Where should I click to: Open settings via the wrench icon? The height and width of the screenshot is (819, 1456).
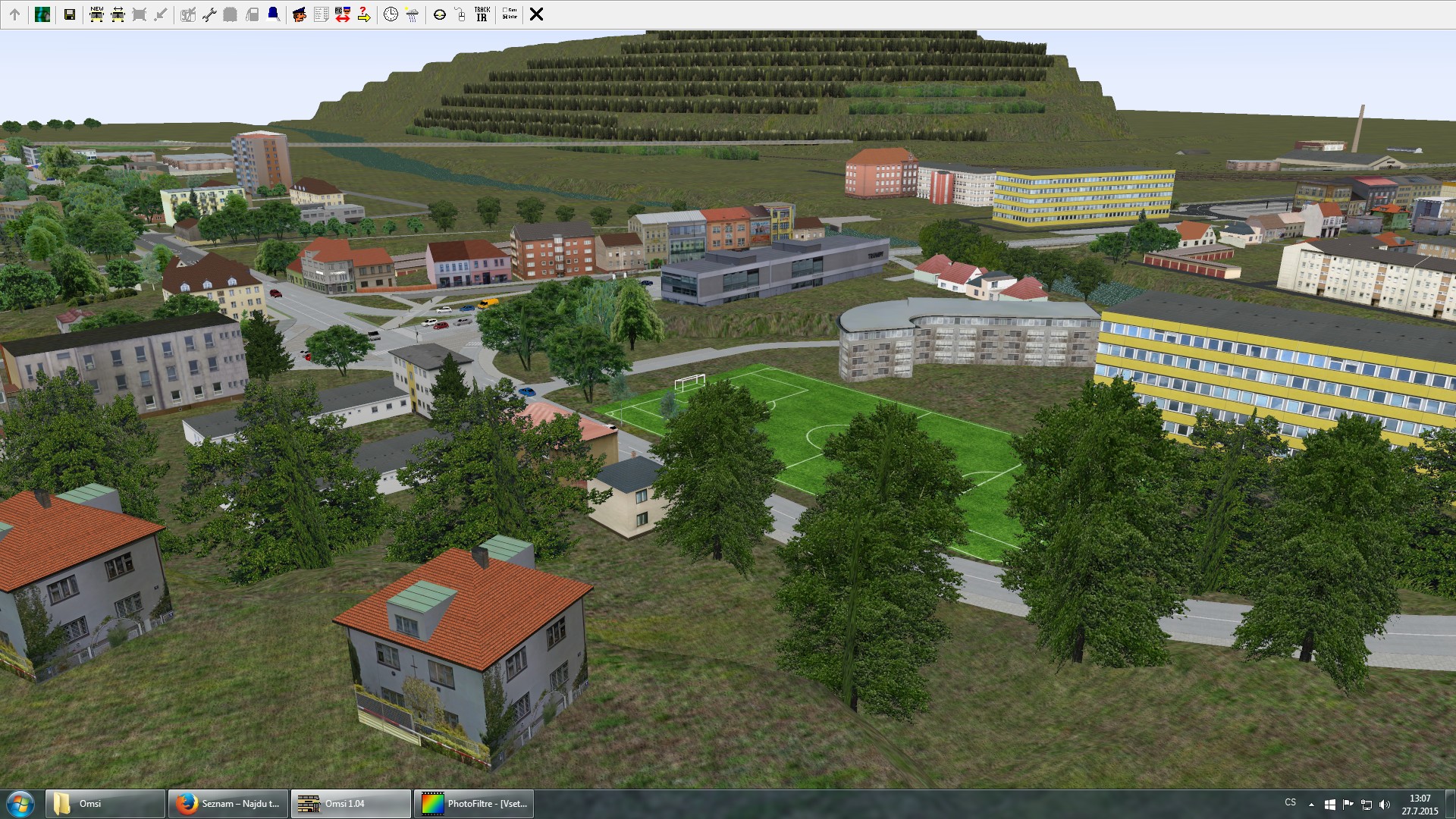(x=209, y=14)
